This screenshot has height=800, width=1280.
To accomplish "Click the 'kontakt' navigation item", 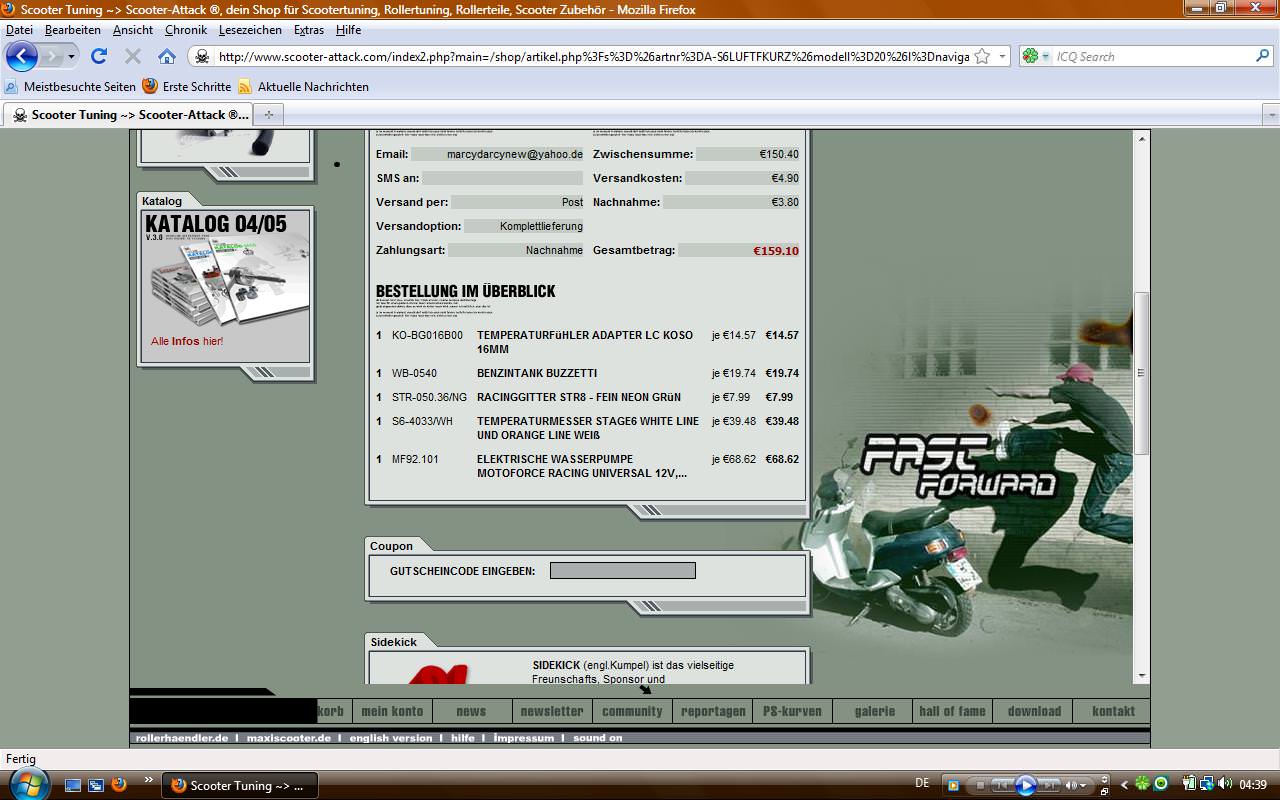I will [1113, 711].
